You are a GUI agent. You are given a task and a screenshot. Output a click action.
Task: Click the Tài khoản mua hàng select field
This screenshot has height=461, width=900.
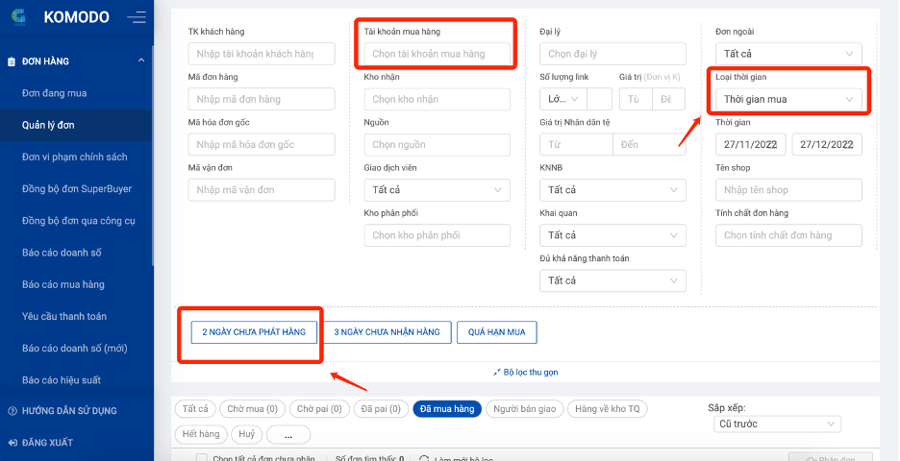click(x=437, y=54)
